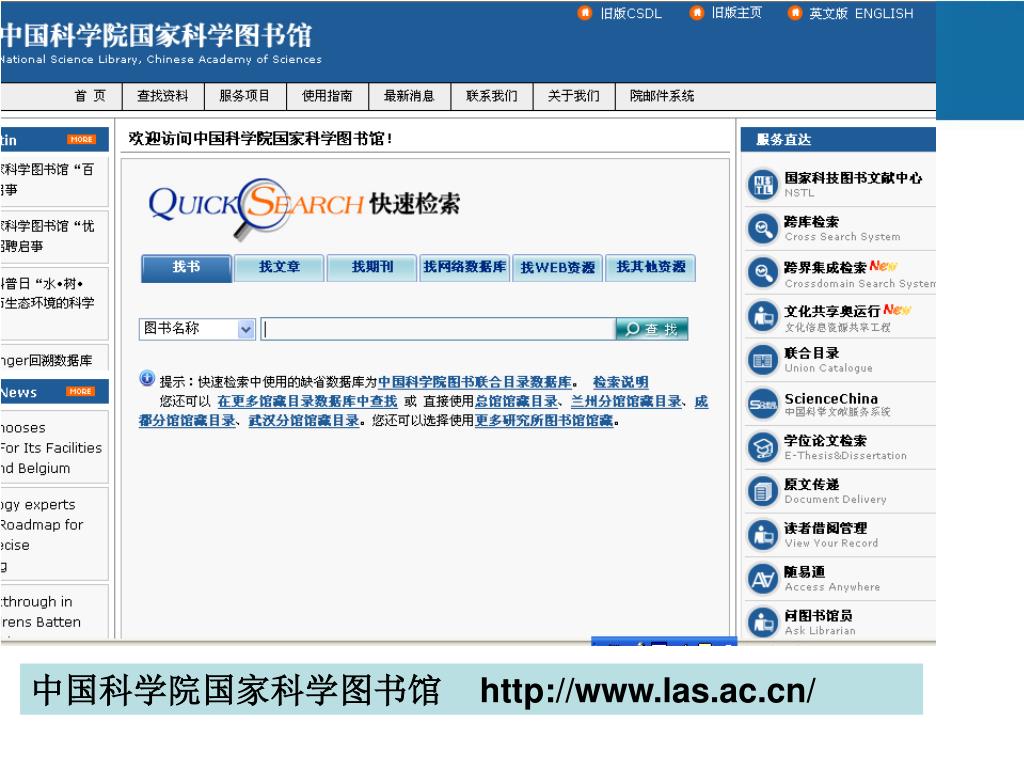Screen dimensions: 1024x768
Task: Open the 问图书馆员 service link
Action: click(818, 616)
